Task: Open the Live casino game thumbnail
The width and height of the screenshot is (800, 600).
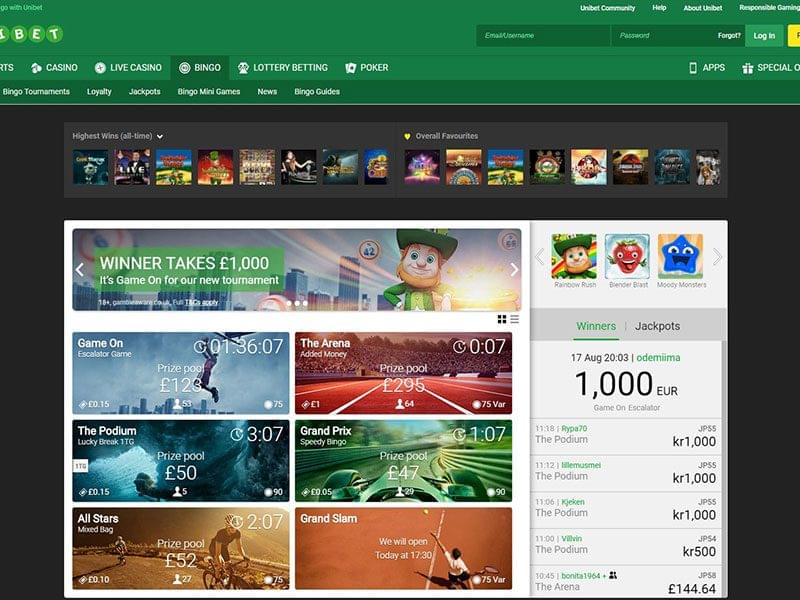Action: (132, 167)
